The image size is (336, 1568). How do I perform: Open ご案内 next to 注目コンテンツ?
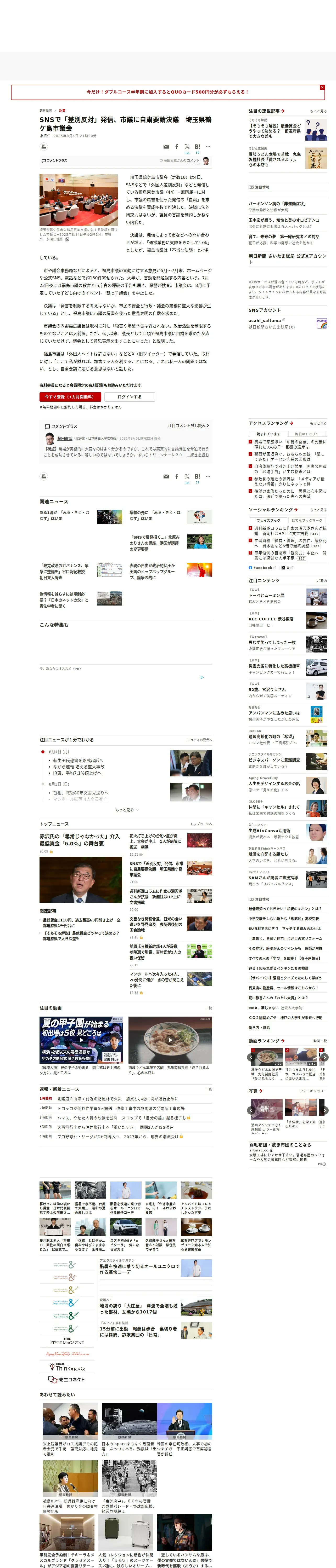pos(322,581)
